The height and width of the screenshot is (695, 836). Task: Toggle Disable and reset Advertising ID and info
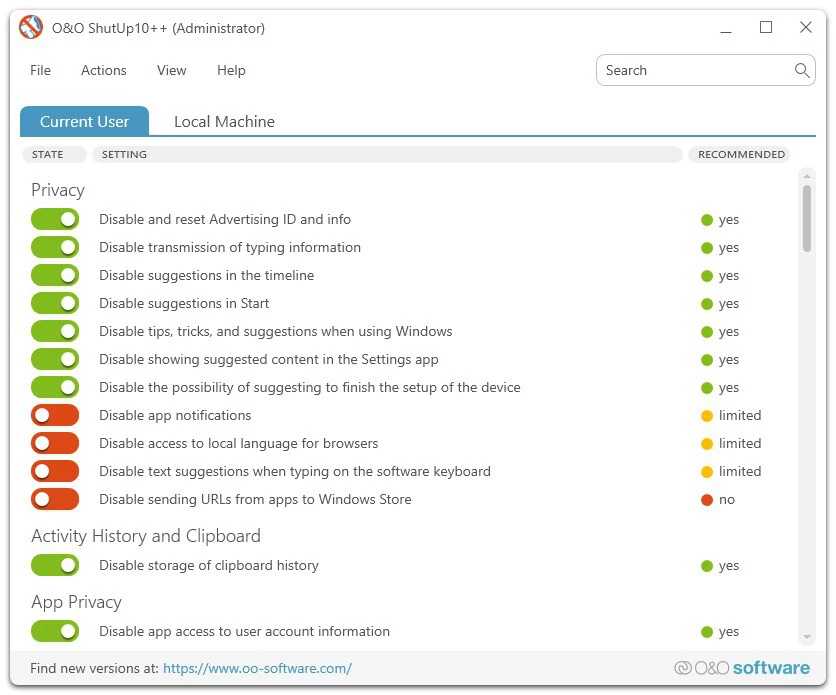(x=55, y=219)
